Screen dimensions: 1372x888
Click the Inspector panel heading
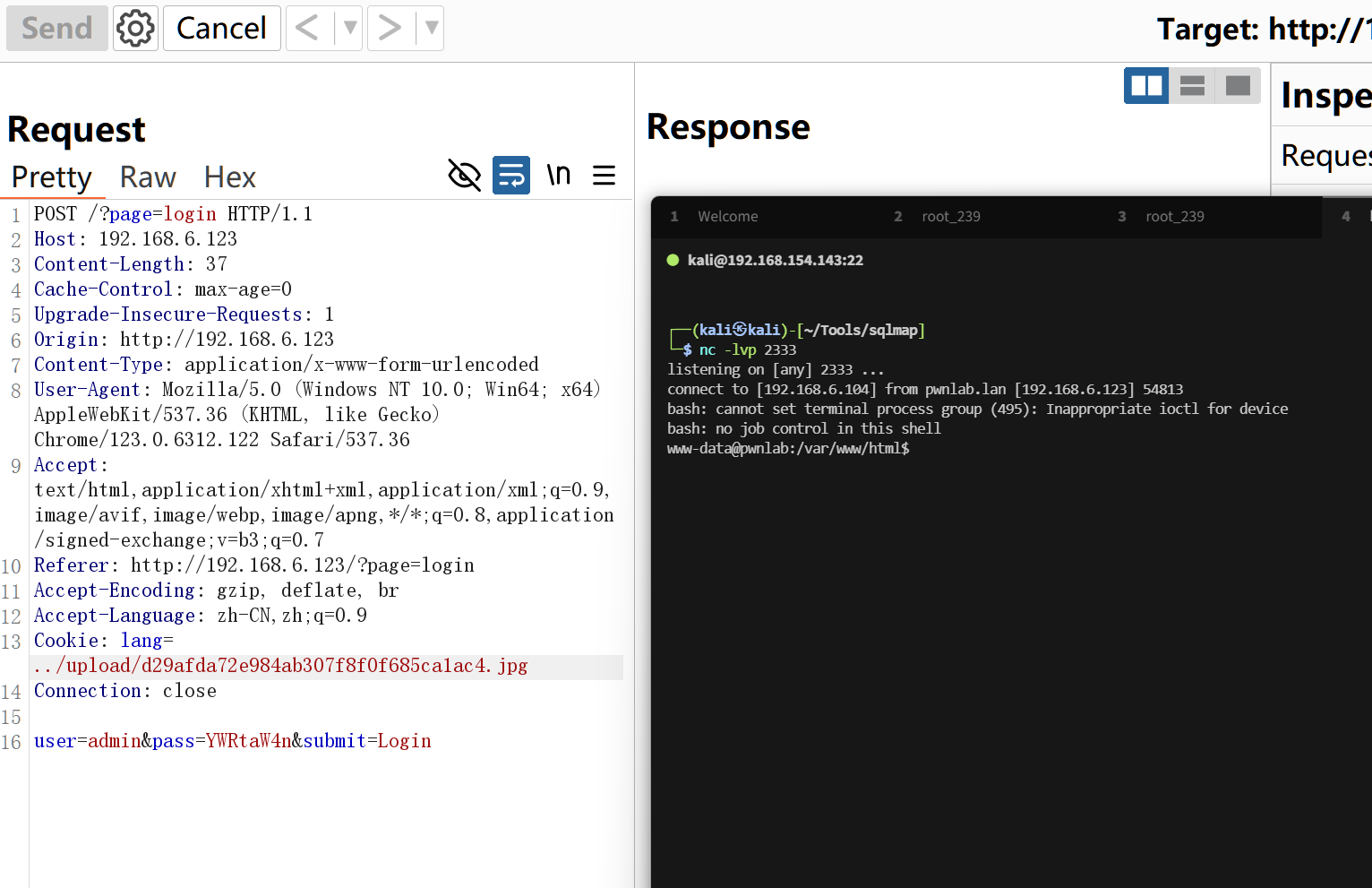point(1325,95)
